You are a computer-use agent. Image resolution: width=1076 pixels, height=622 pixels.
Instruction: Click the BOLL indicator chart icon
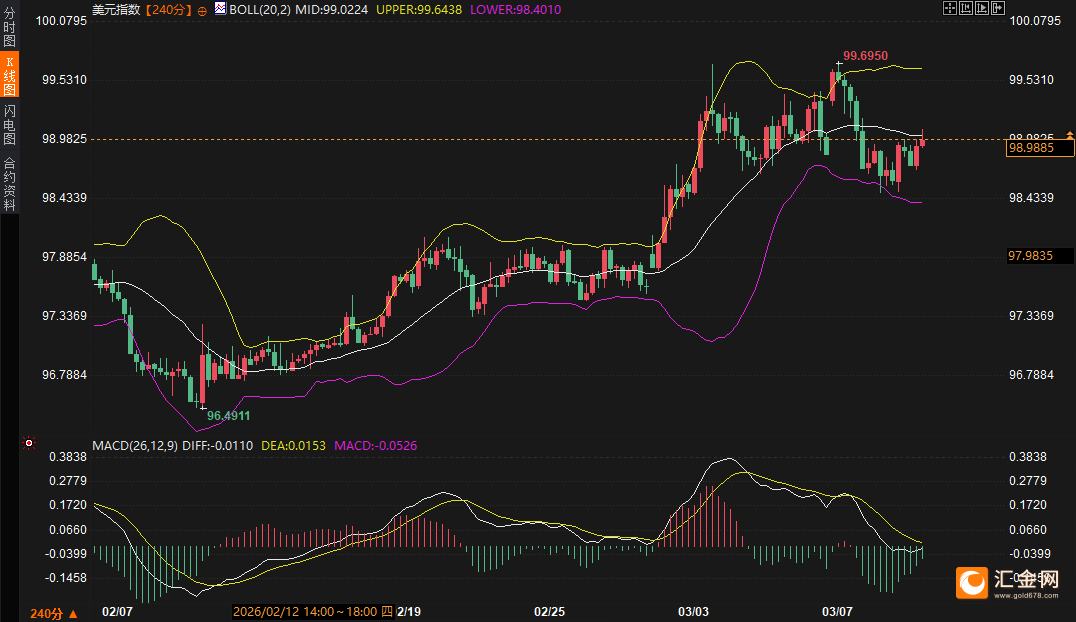220,9
